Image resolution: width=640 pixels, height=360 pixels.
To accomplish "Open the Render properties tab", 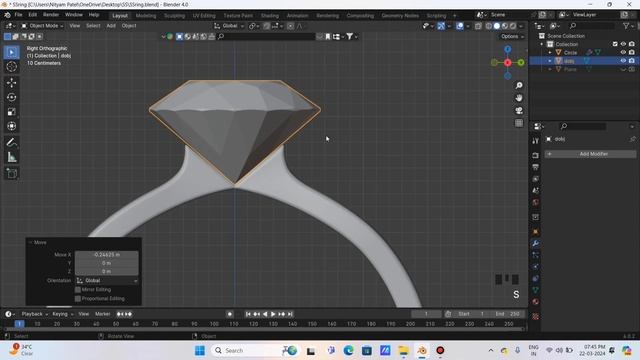I will tap(536, 156).
